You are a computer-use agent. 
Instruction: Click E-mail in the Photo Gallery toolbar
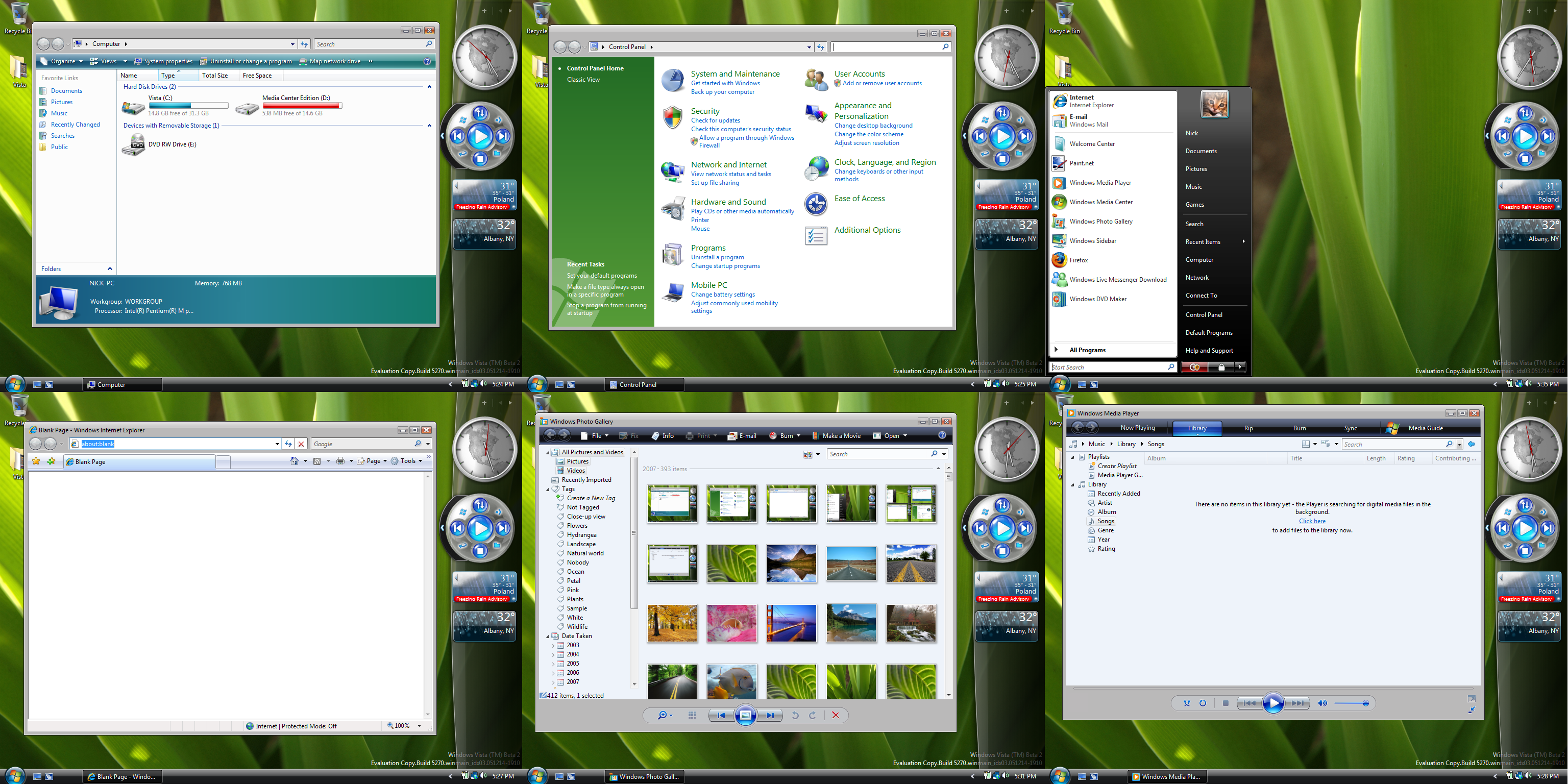pos(742,436)
